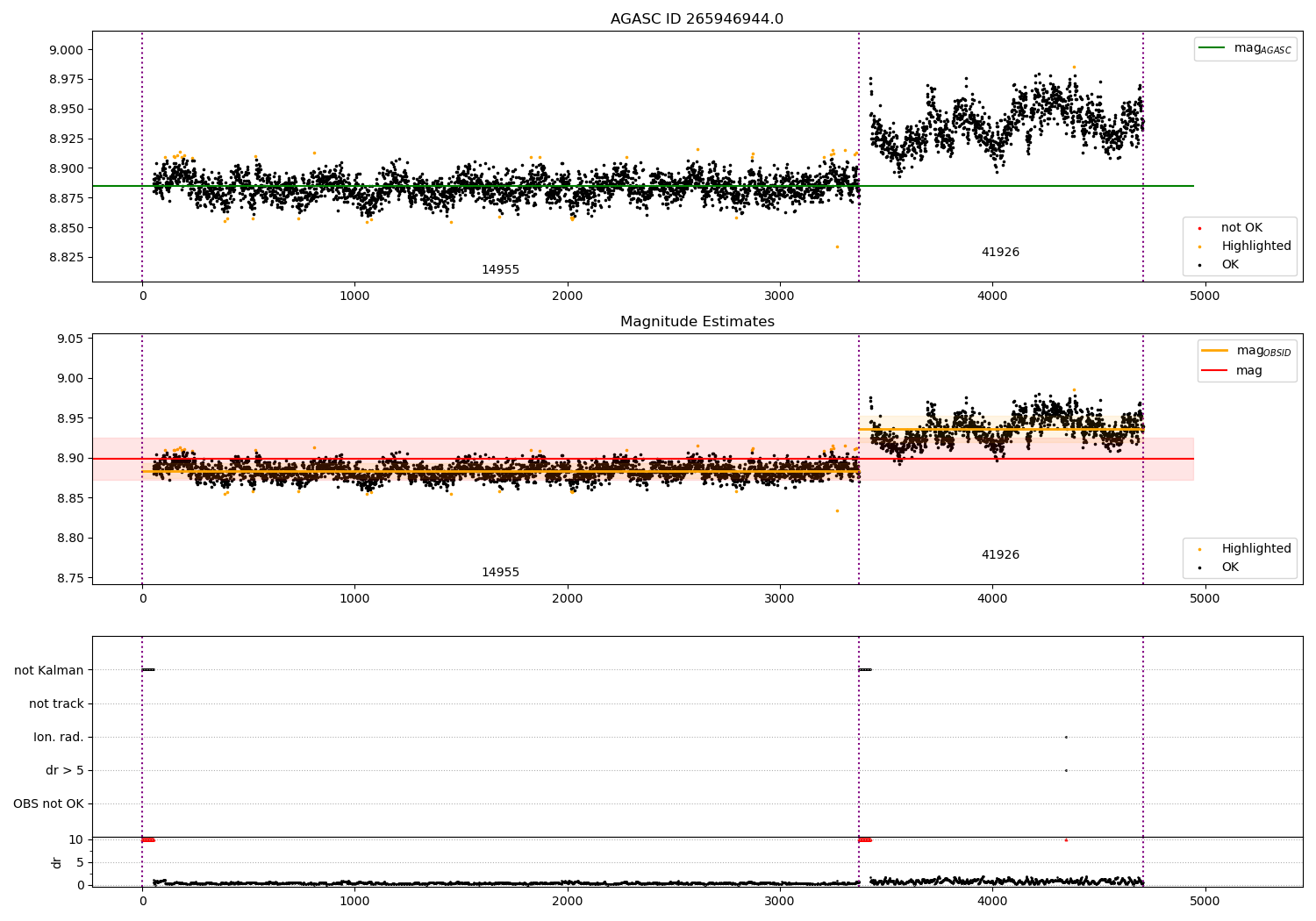Click the 2000 x-tick of the Magnitude Estimates plot

[x=568, y=599]
